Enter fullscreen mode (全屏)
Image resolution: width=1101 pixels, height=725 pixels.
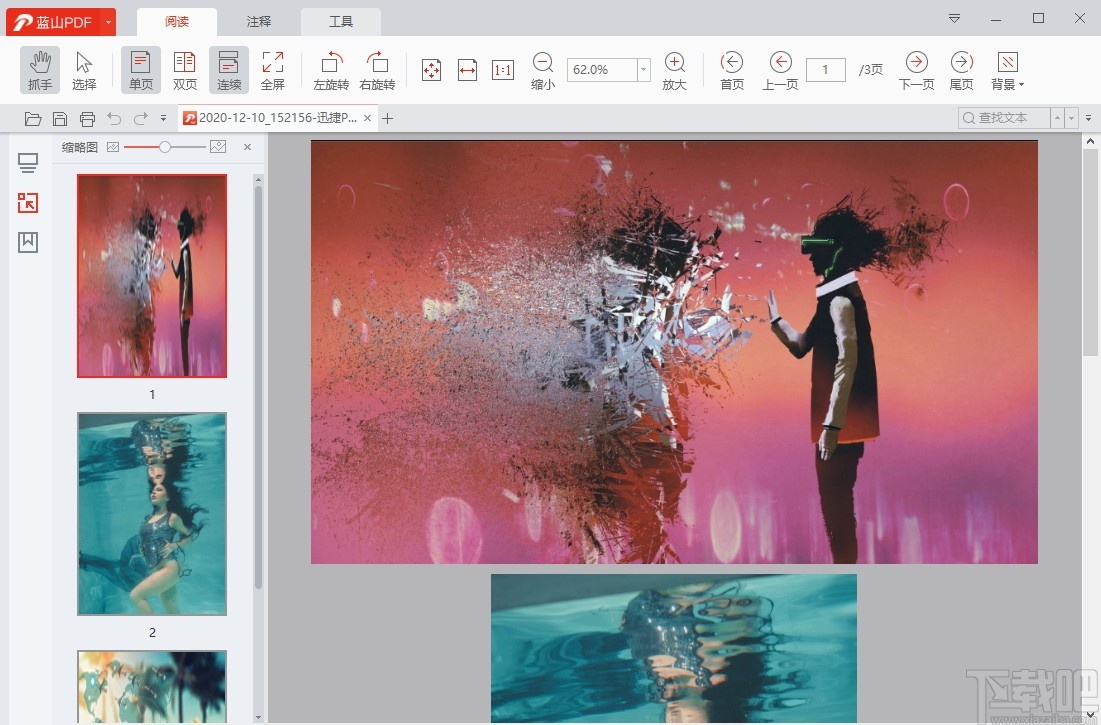[273, 69]
